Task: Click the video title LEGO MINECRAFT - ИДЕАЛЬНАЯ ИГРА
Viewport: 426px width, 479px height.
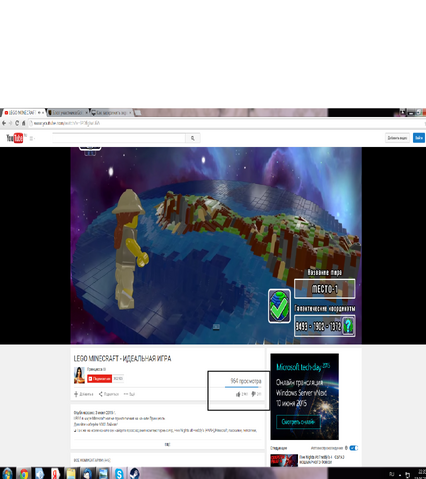Action: click(x=122, y=358)
